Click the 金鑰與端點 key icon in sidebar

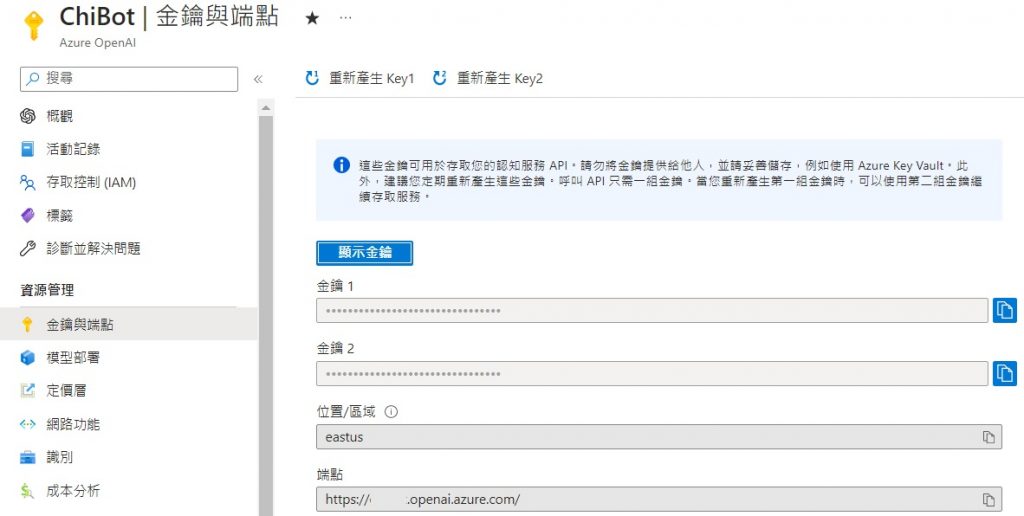click(27, 324)
